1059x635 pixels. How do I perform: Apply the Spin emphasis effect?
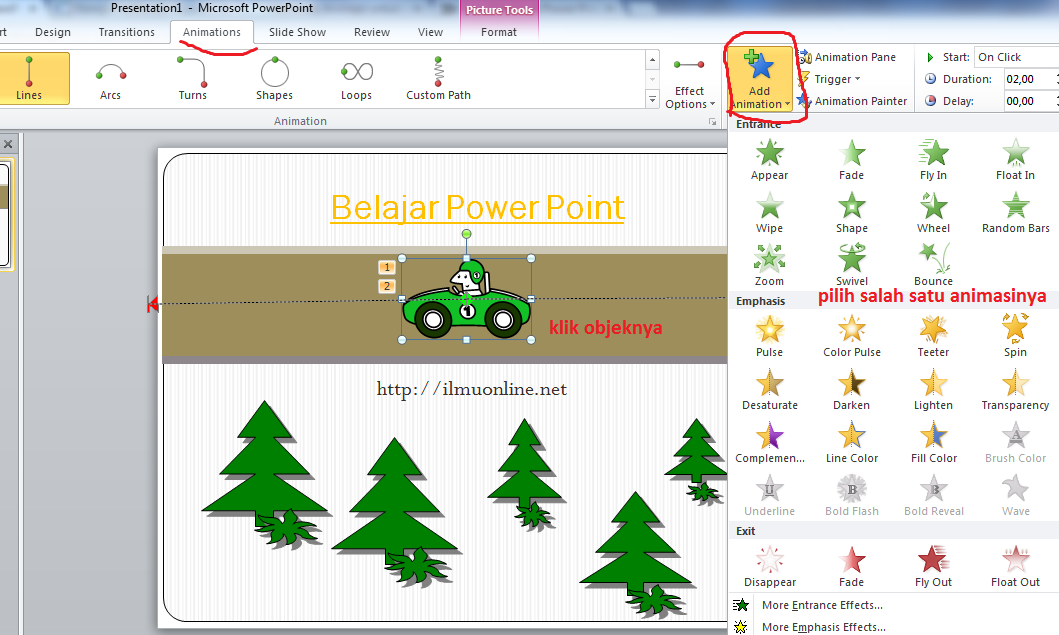[1015, 335]
